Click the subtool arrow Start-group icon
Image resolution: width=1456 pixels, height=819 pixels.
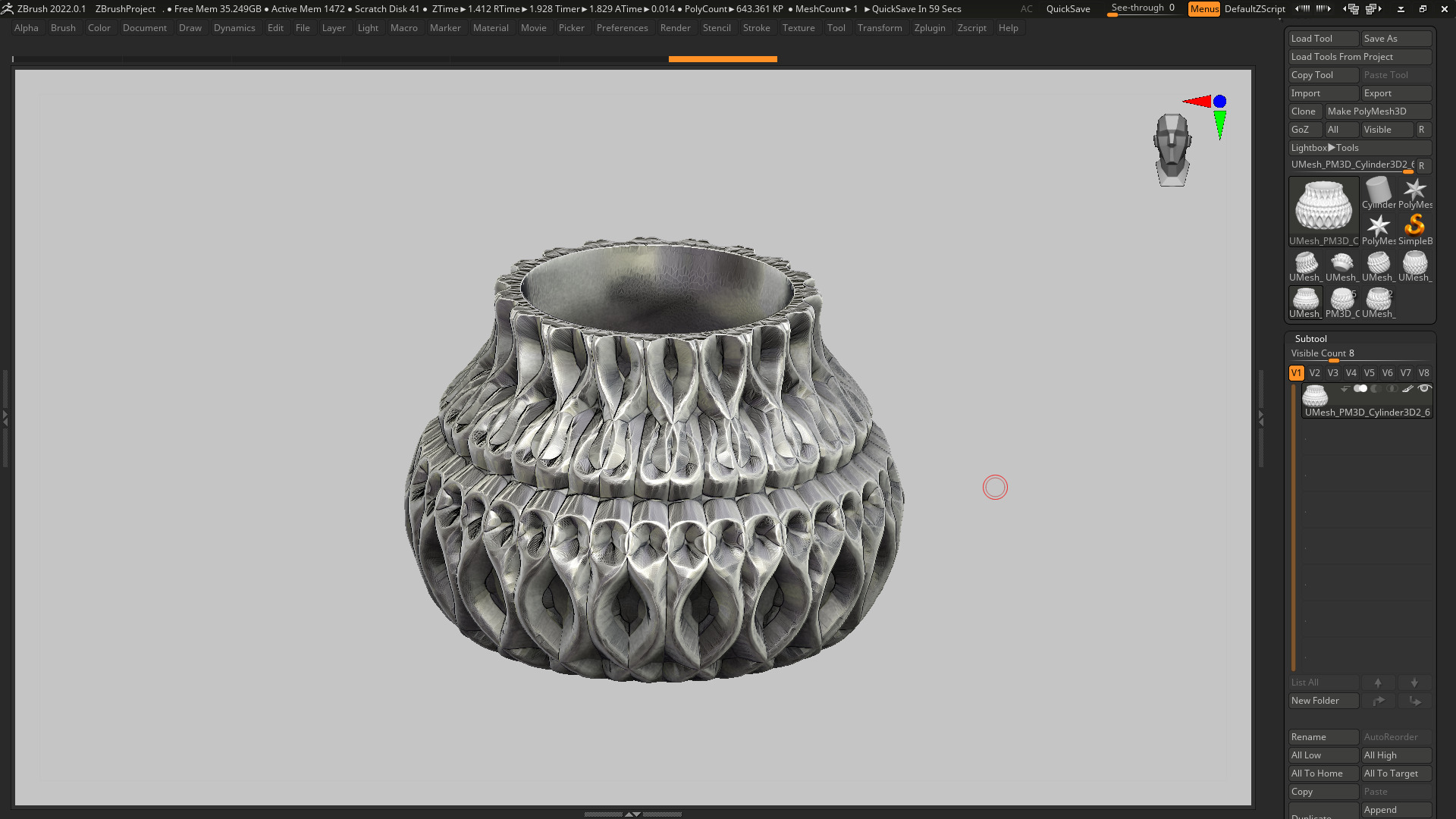tap(1345, 388)
